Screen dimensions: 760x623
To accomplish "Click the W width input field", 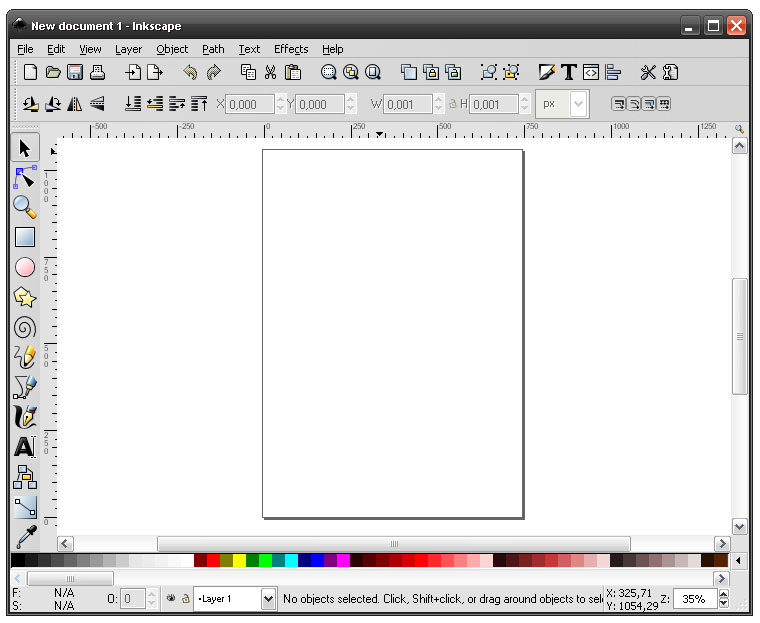I will (x=407, y=104).
